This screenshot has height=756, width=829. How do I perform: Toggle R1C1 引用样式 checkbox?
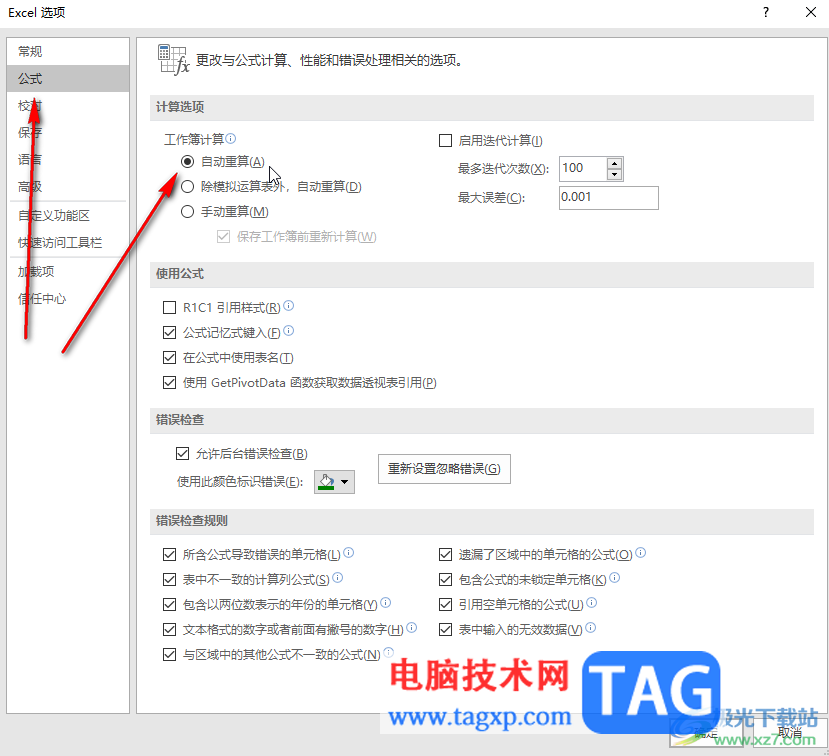tap(169, 308)
